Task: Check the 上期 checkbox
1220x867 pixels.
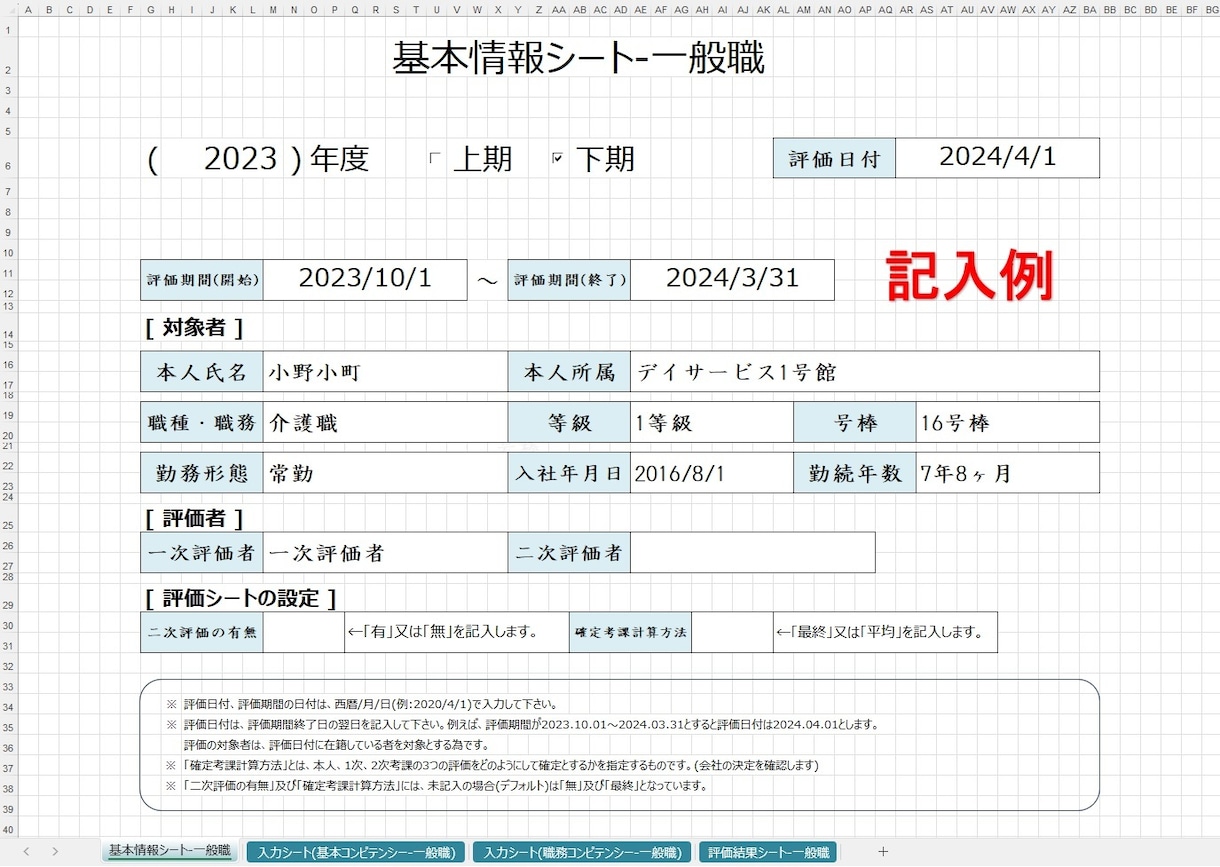Action: tap(434, 158)
